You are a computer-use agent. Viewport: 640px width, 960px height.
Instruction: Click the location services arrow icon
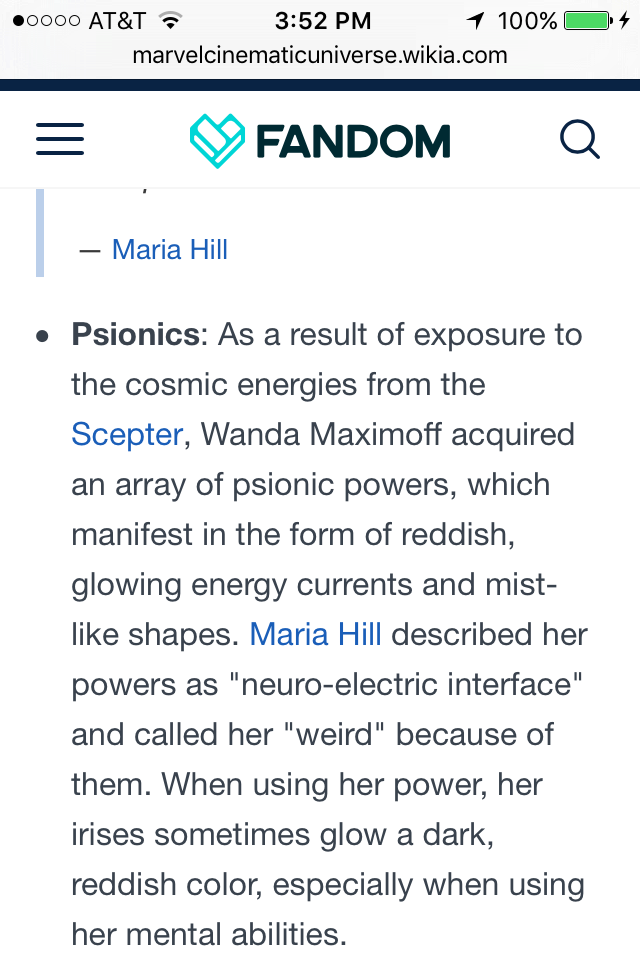(x=475, y=21)
